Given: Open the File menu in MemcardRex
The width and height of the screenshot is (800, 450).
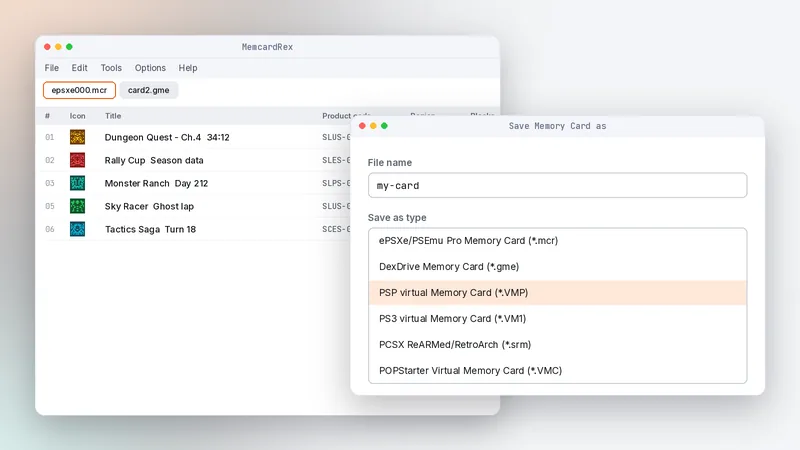Looking at the screenshot, I should point(52,68).
